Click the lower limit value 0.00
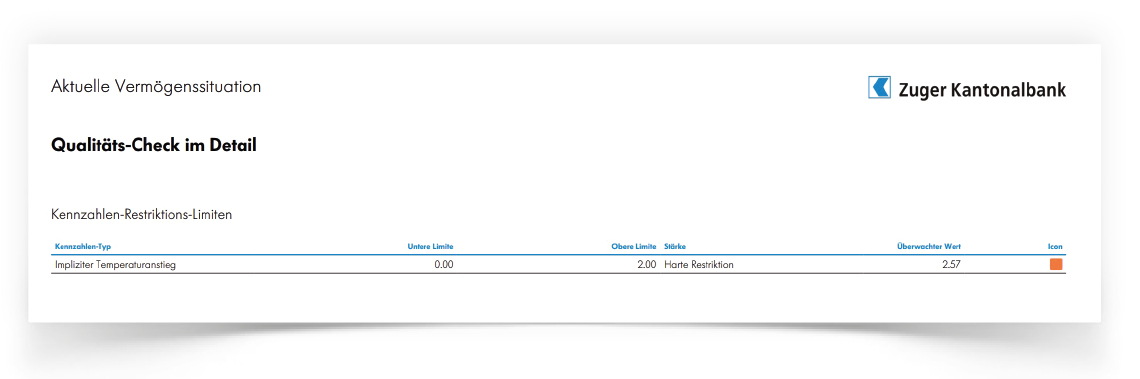 click(x=444, y=265)
